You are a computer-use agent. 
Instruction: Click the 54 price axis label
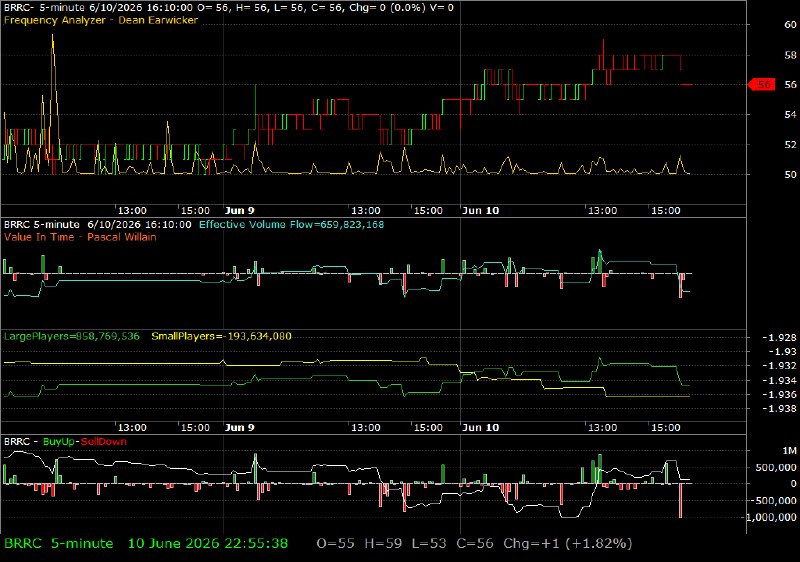pos(790,114)
